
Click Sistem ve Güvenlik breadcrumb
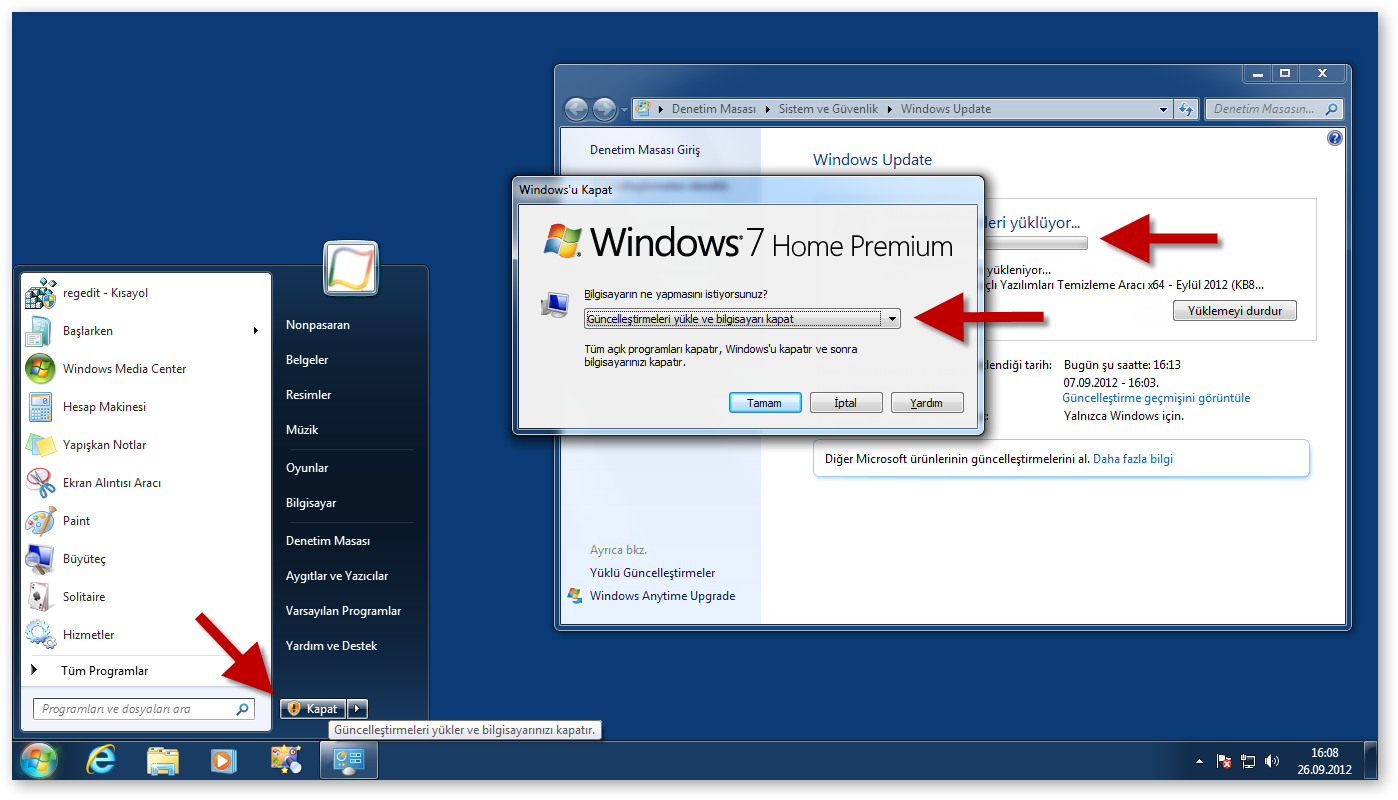coord(828,109)
